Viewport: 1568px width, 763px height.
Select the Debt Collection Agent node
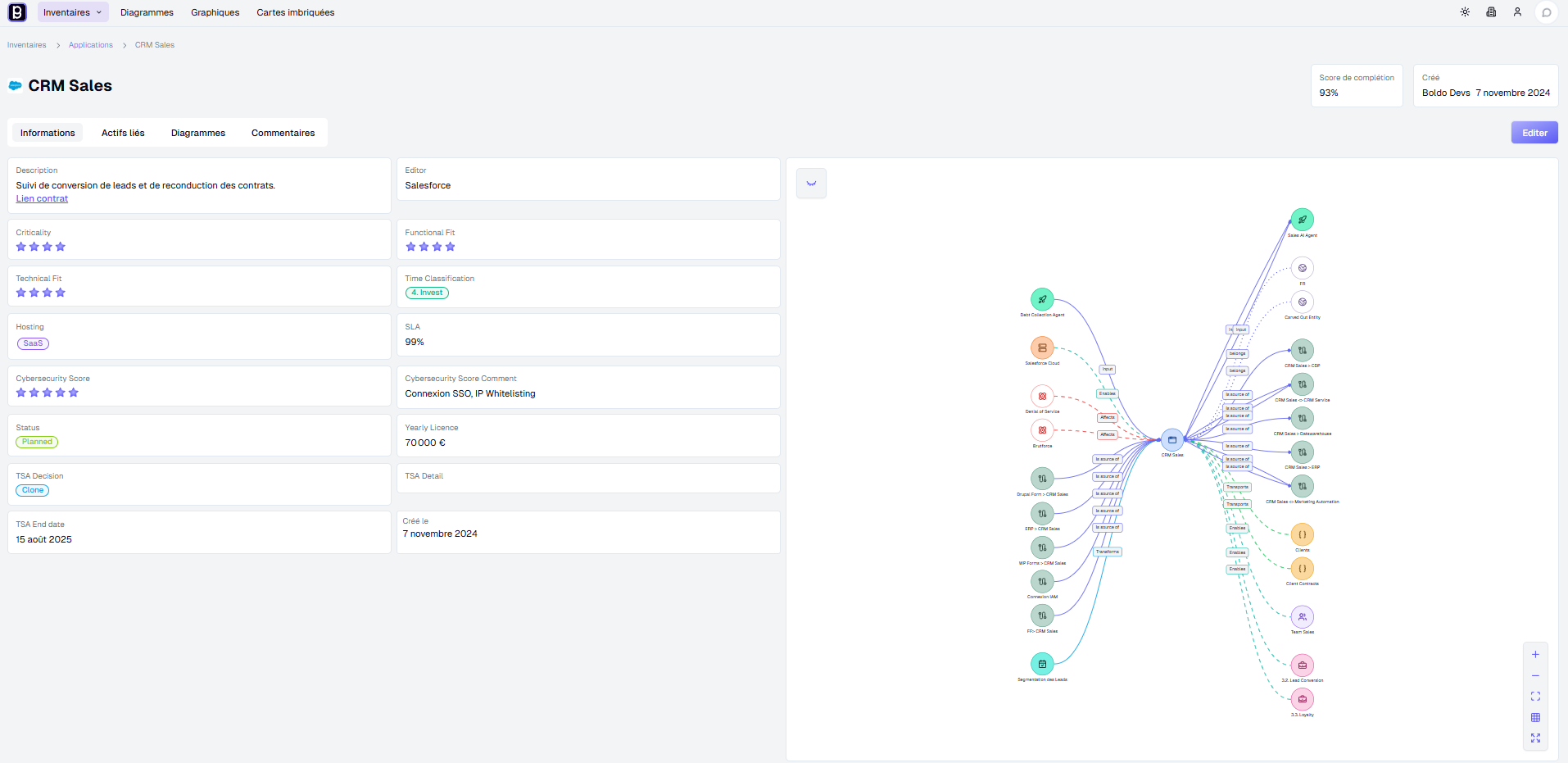point(1042,299)
